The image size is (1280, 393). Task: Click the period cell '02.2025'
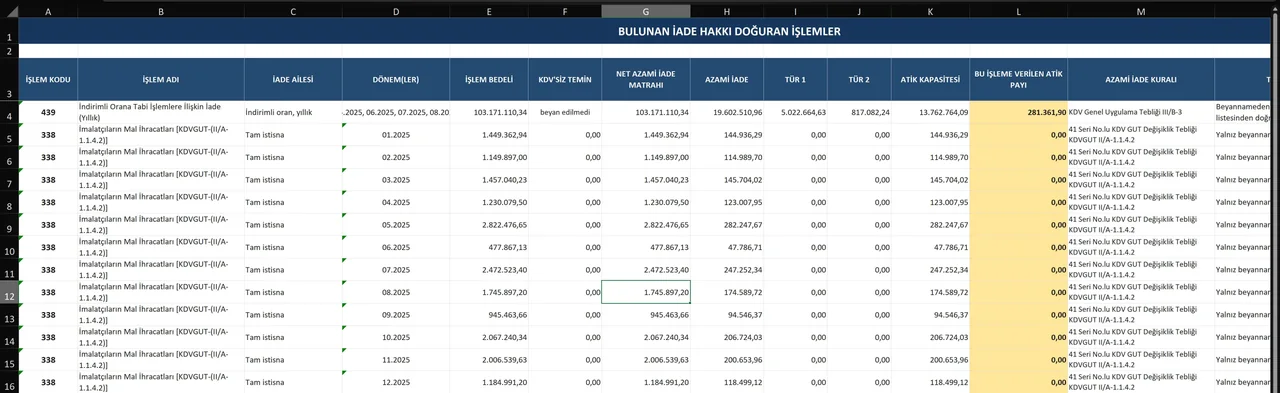pos(396,157)
